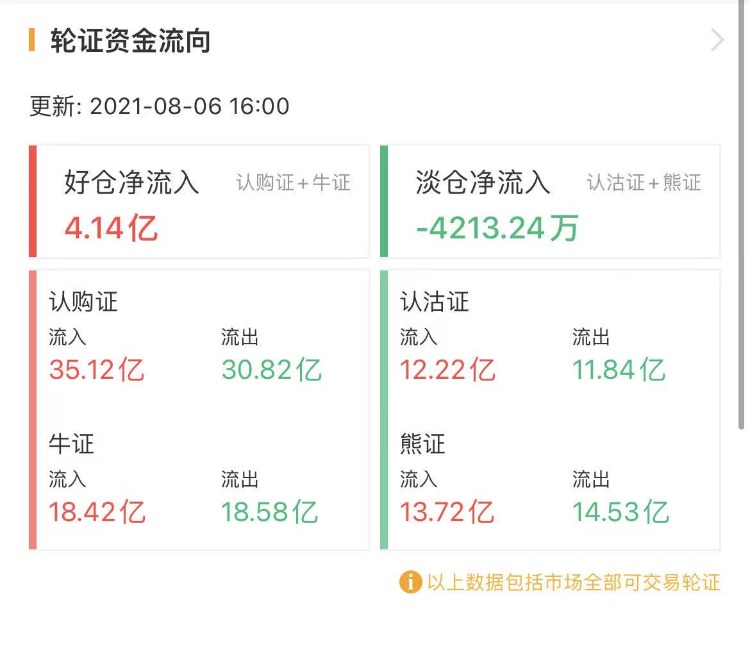750x648 pixels.
Task: Click the 认购证 section label
Action: click(x=84, y=301)
